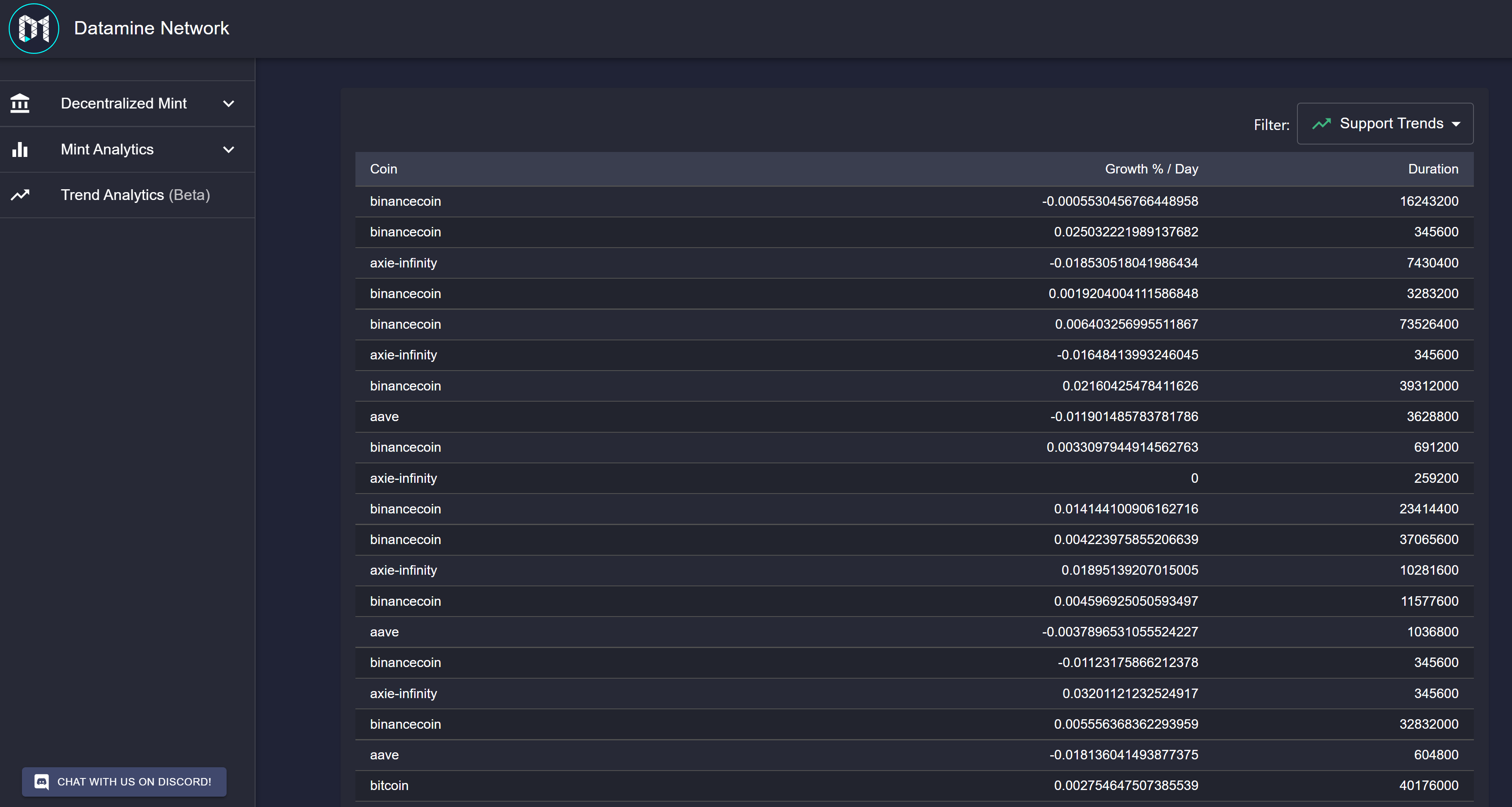Select the bitcoin row
1512x807 pixels.
click(x=914, y=785)
